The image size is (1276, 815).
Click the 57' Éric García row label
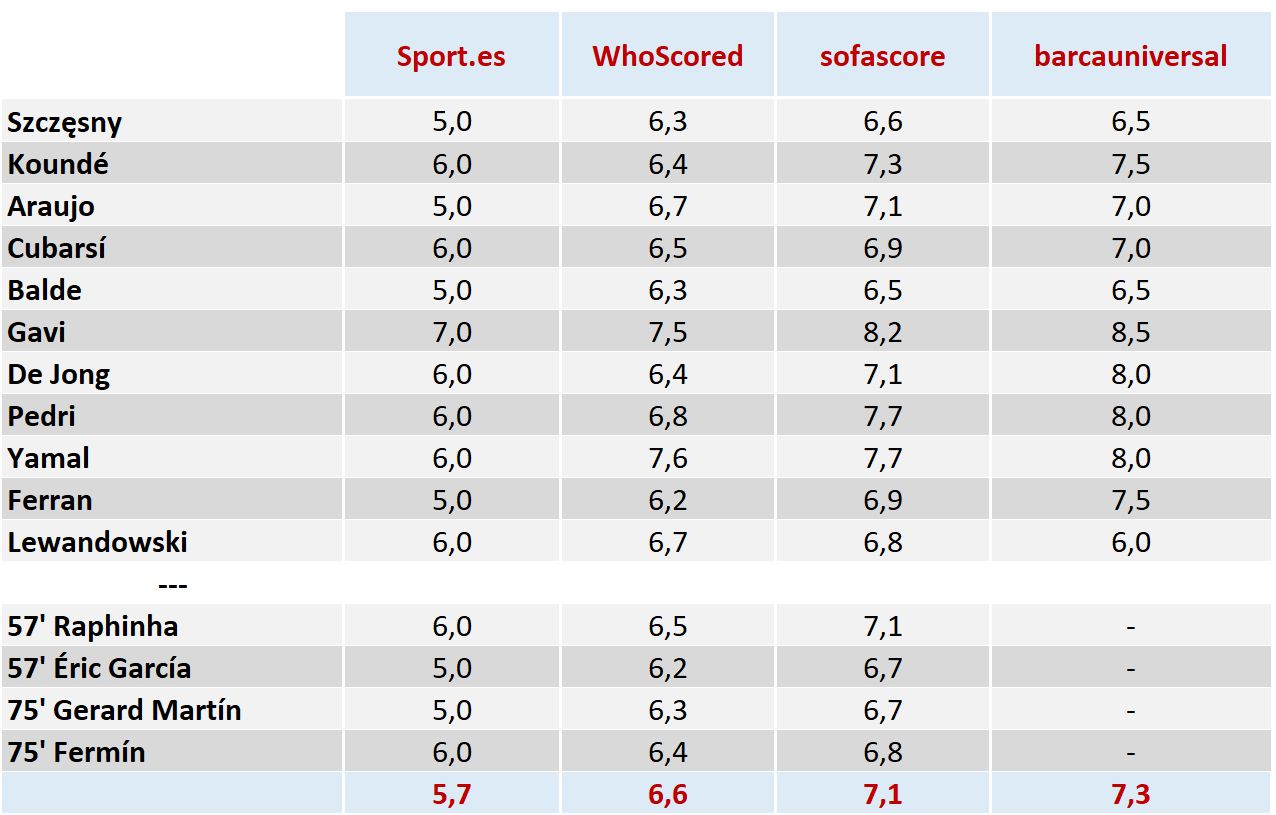click(x=99, y=668)
